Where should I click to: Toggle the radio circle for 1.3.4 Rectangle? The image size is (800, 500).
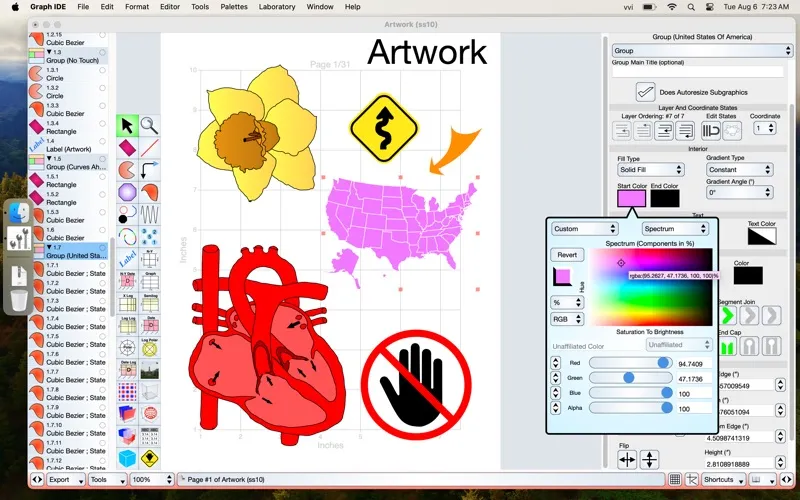coord(102,125)
